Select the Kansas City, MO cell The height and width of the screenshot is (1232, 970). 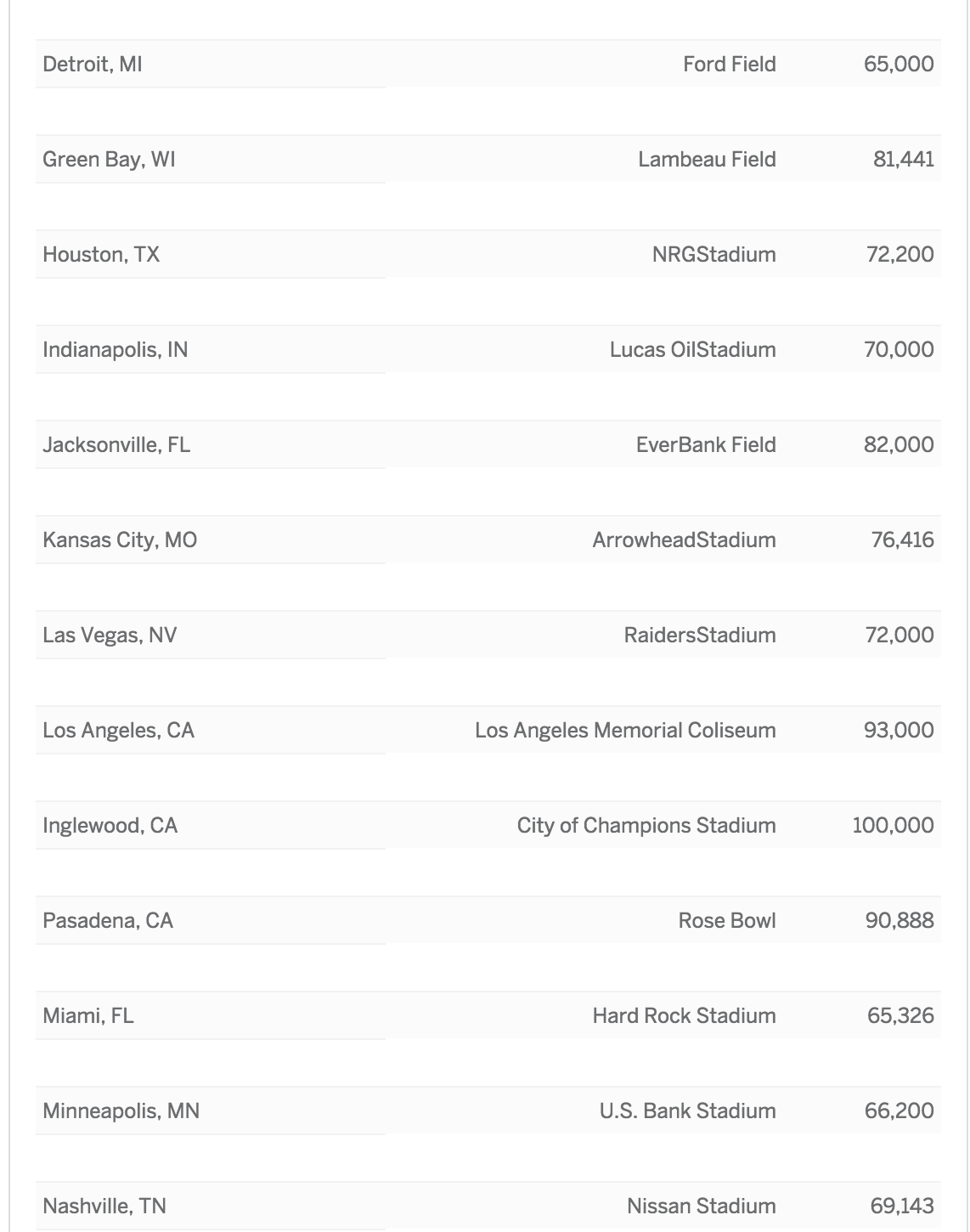120,540
